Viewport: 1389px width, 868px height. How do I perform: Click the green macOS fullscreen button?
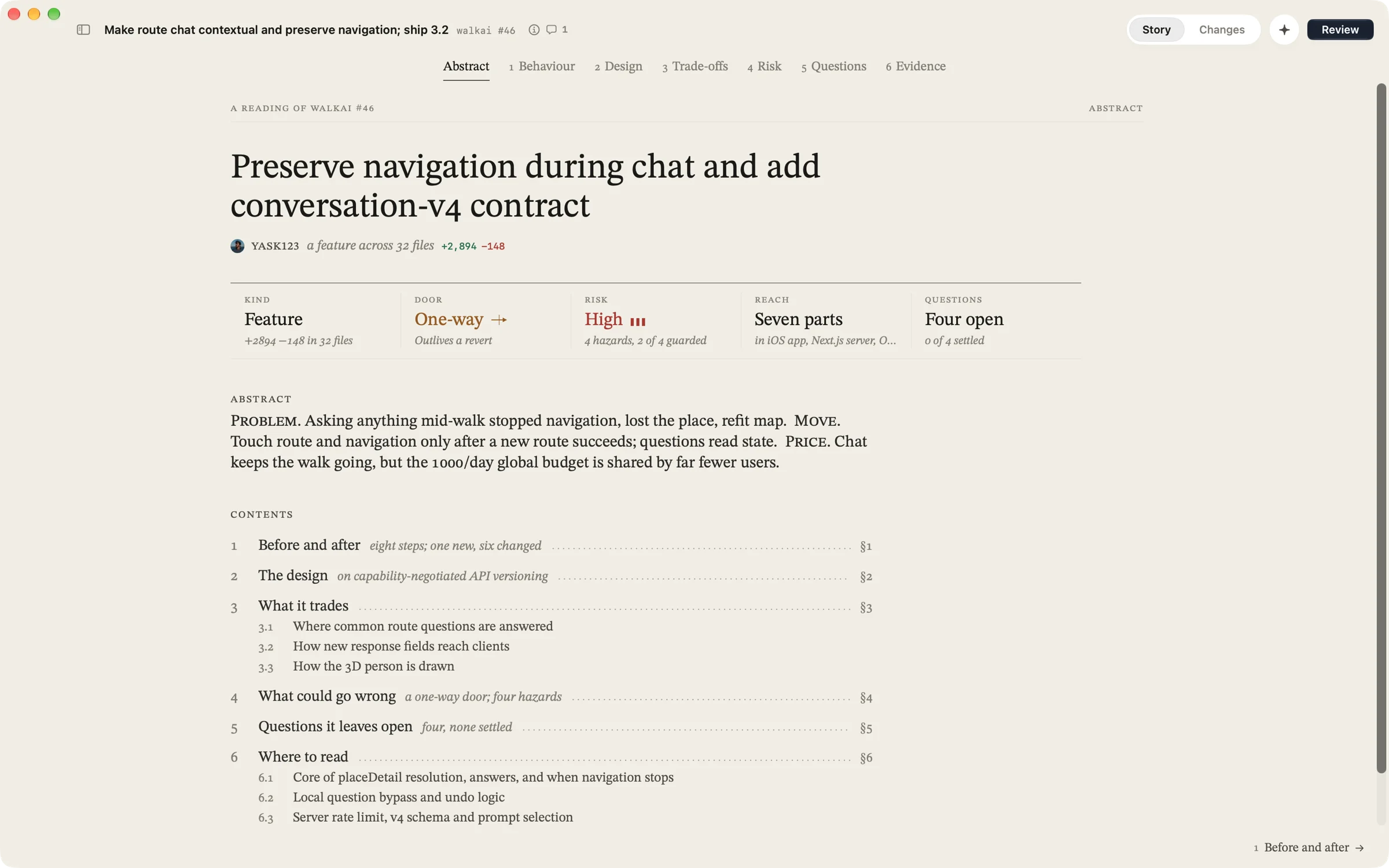click(54, 14)
